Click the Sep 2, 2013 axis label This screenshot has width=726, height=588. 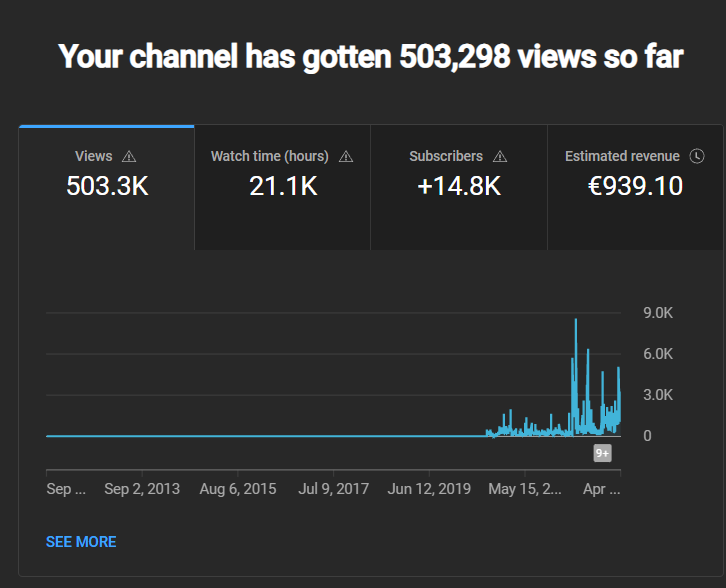coord(142,489)
